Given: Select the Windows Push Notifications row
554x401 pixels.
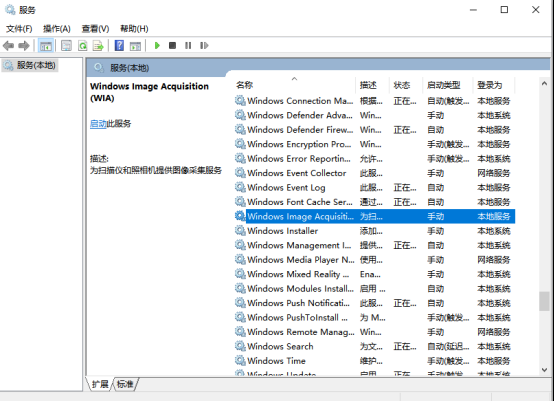Looking at the screenshot, I should point(375,303).
